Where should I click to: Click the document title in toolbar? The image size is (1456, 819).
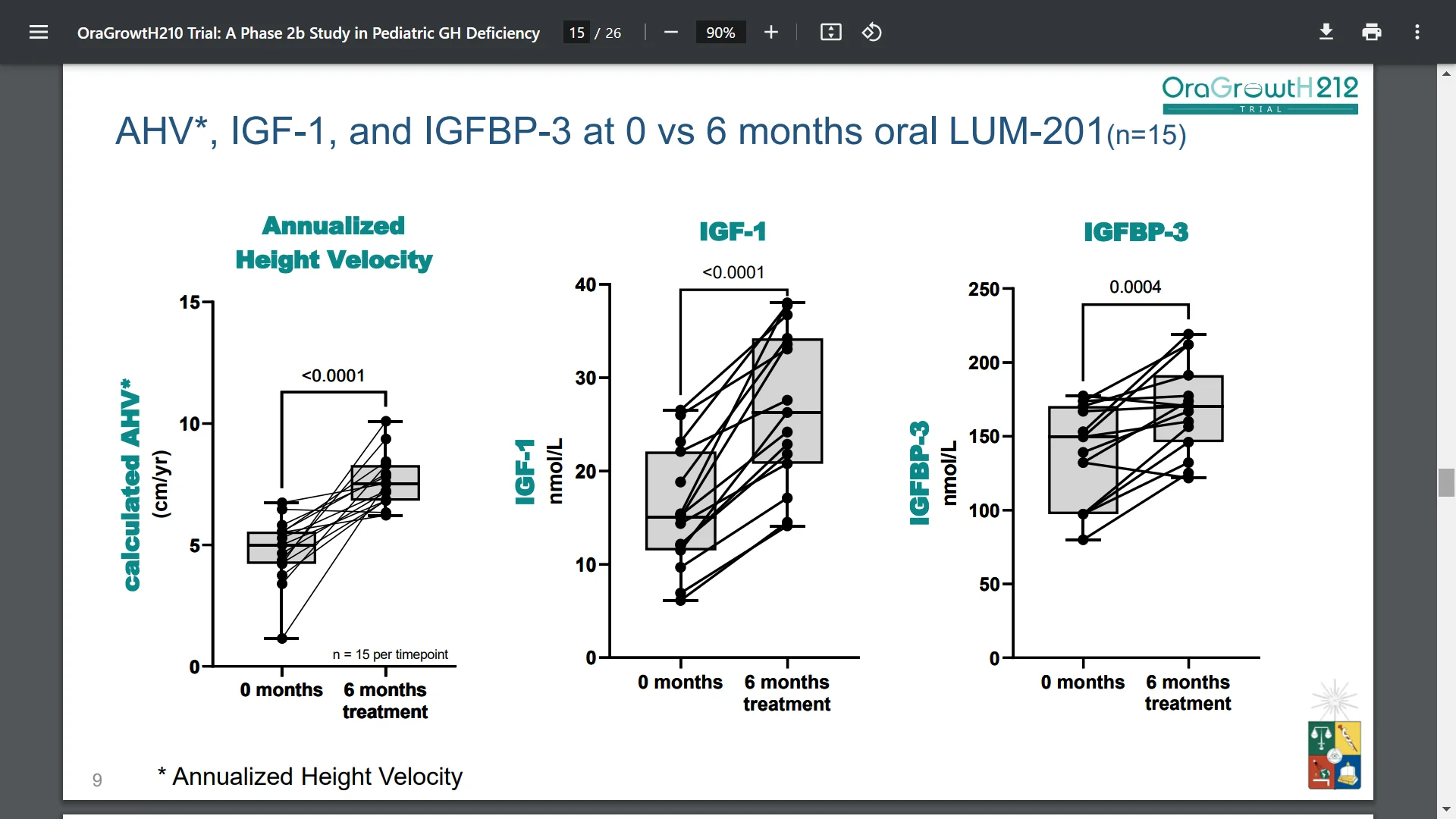[309, 33]
